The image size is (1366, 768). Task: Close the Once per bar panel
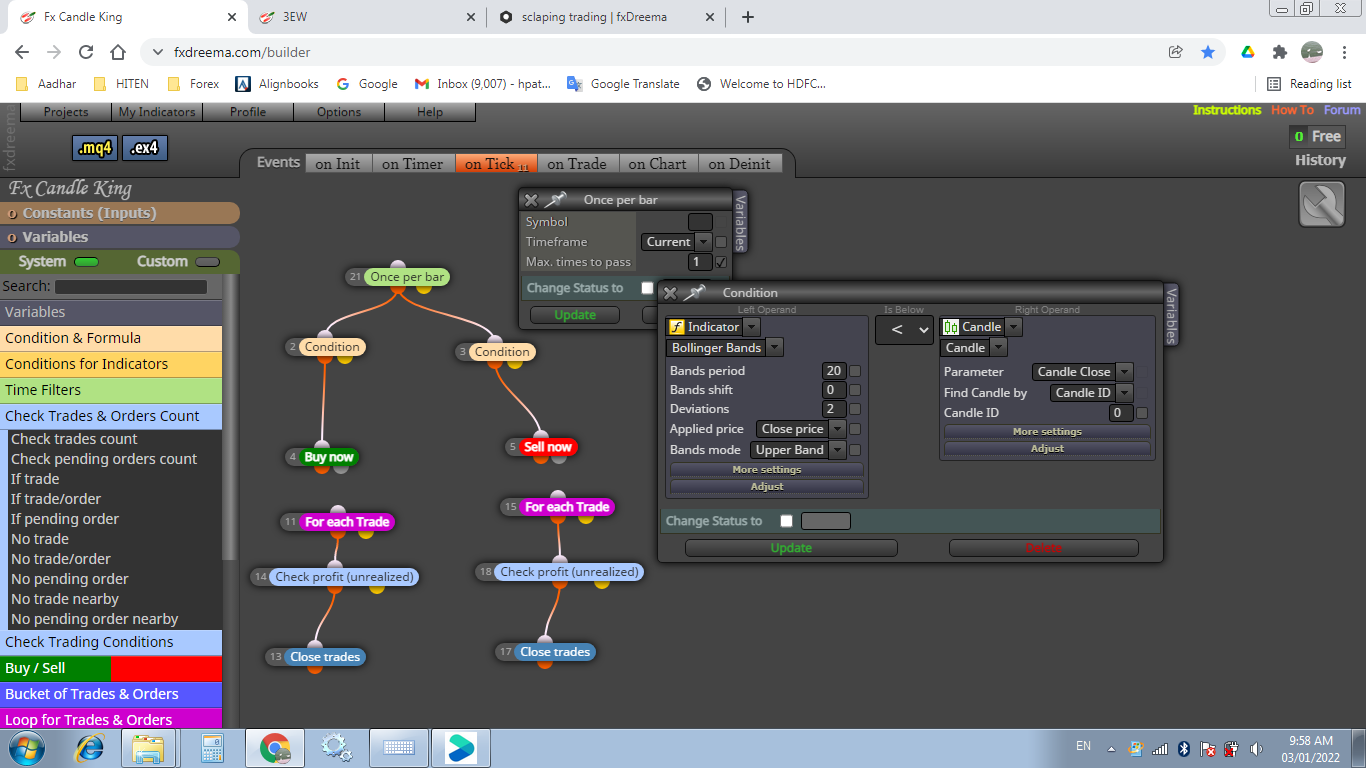coord(531,200)
